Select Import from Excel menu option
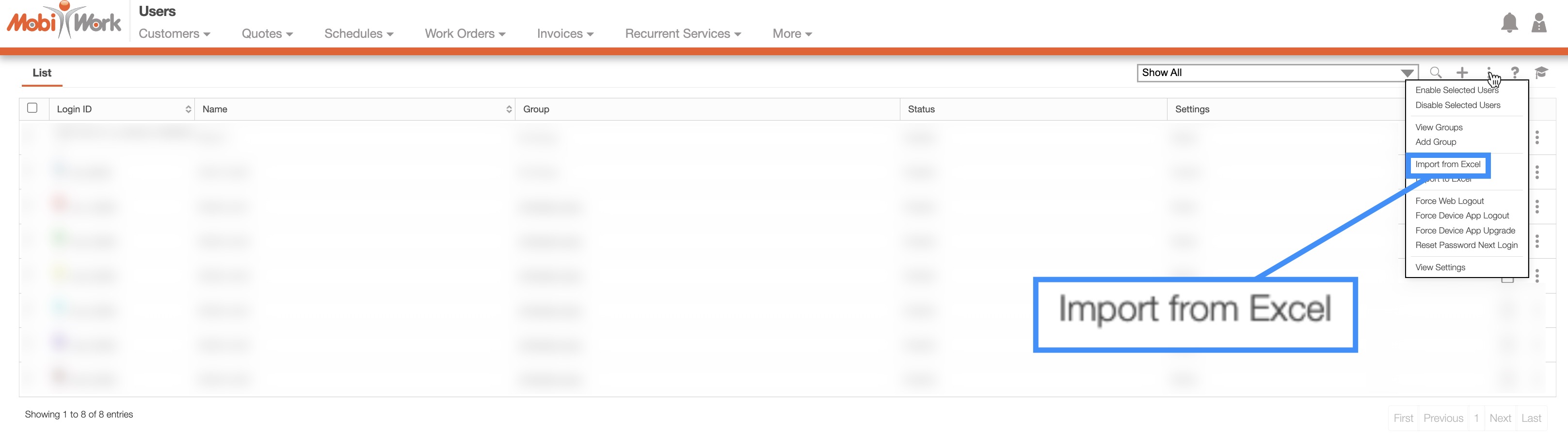This screenshot has height=433, width=1568. coord(1447,164)
